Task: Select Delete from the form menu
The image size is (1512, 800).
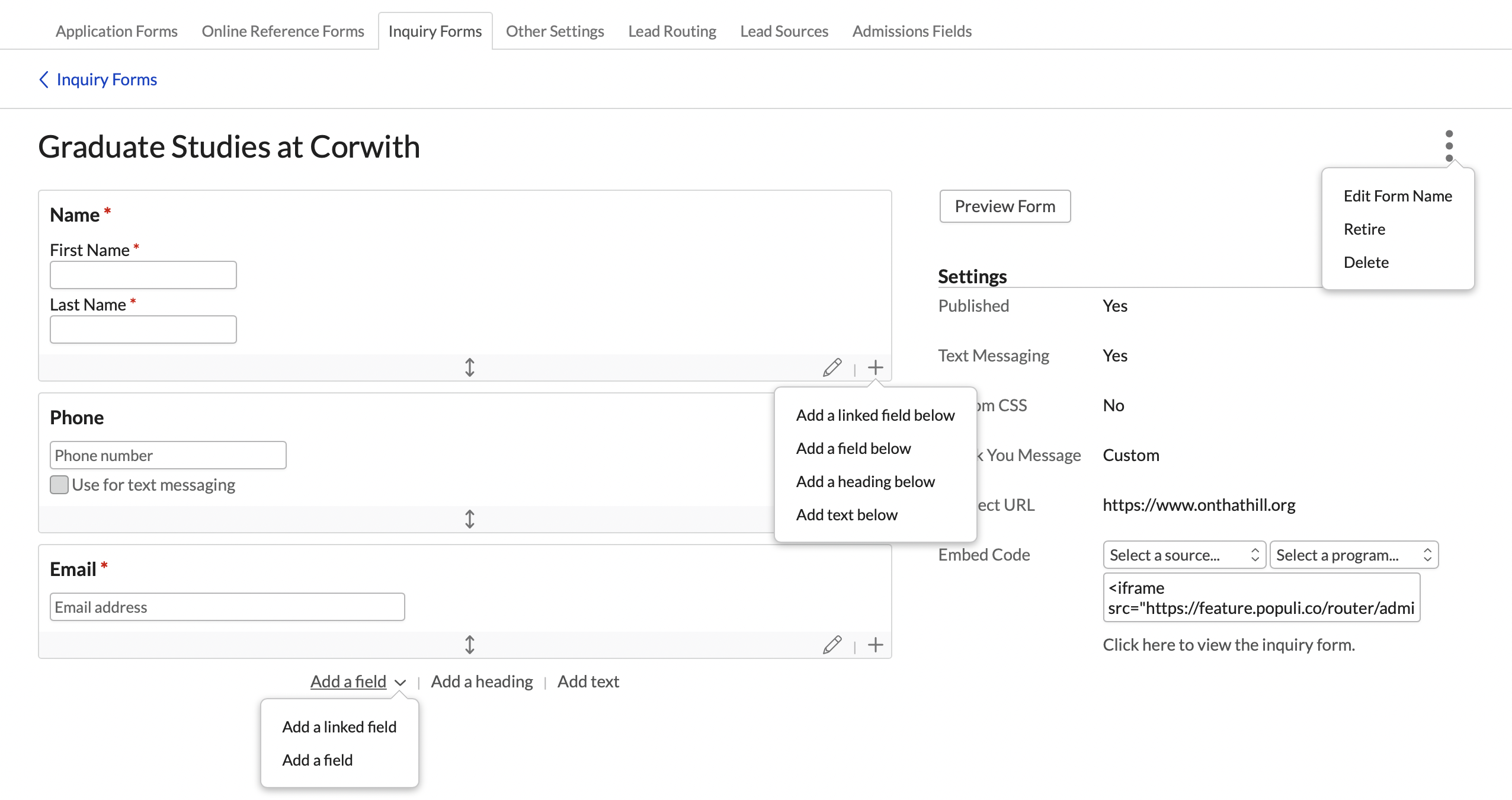Action: [1366, 262]
